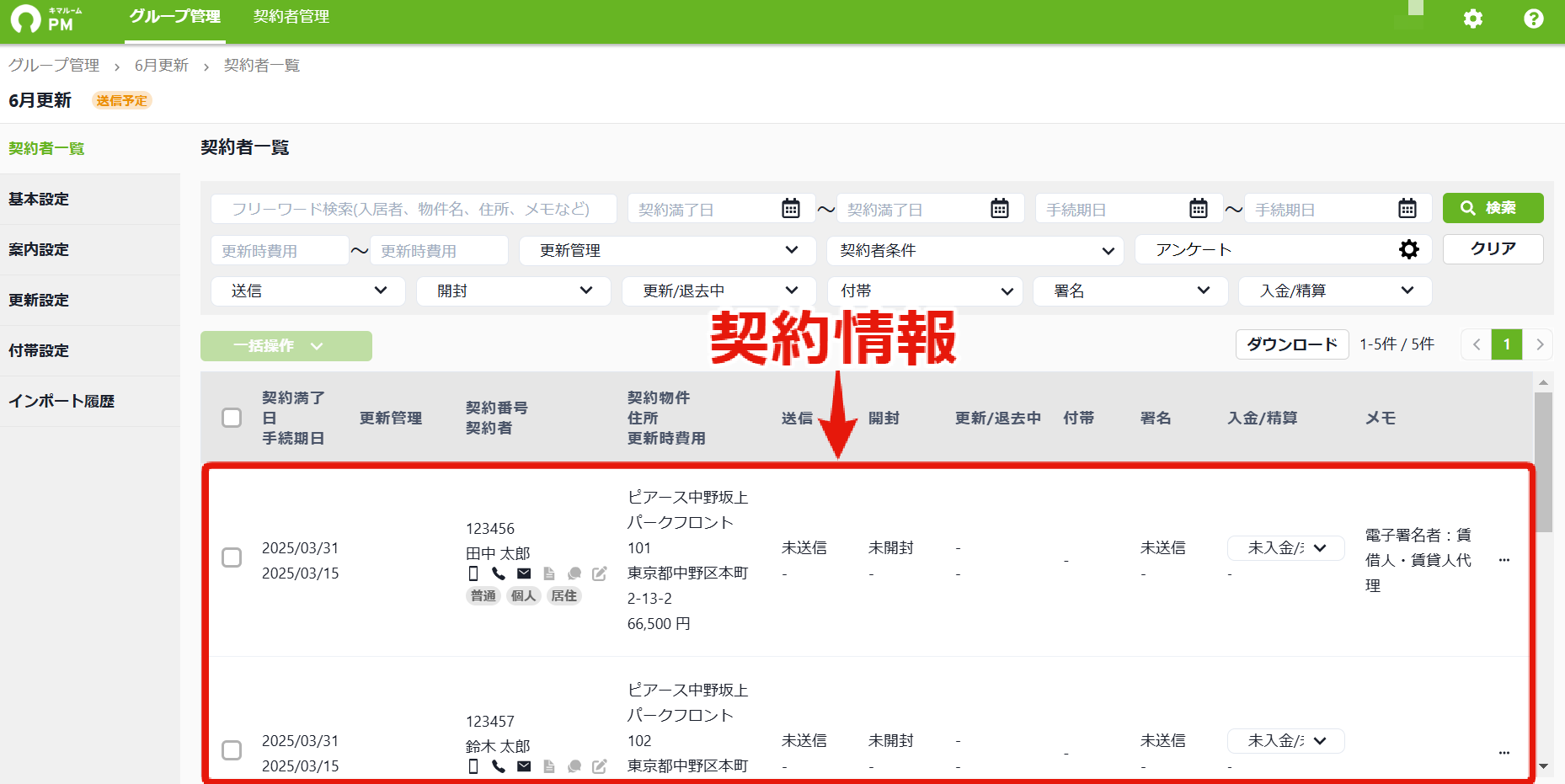The height and width of the screenshot is (784, 1565).
Task: Open the 送信 filter dropdown
Action: (308, 291)
